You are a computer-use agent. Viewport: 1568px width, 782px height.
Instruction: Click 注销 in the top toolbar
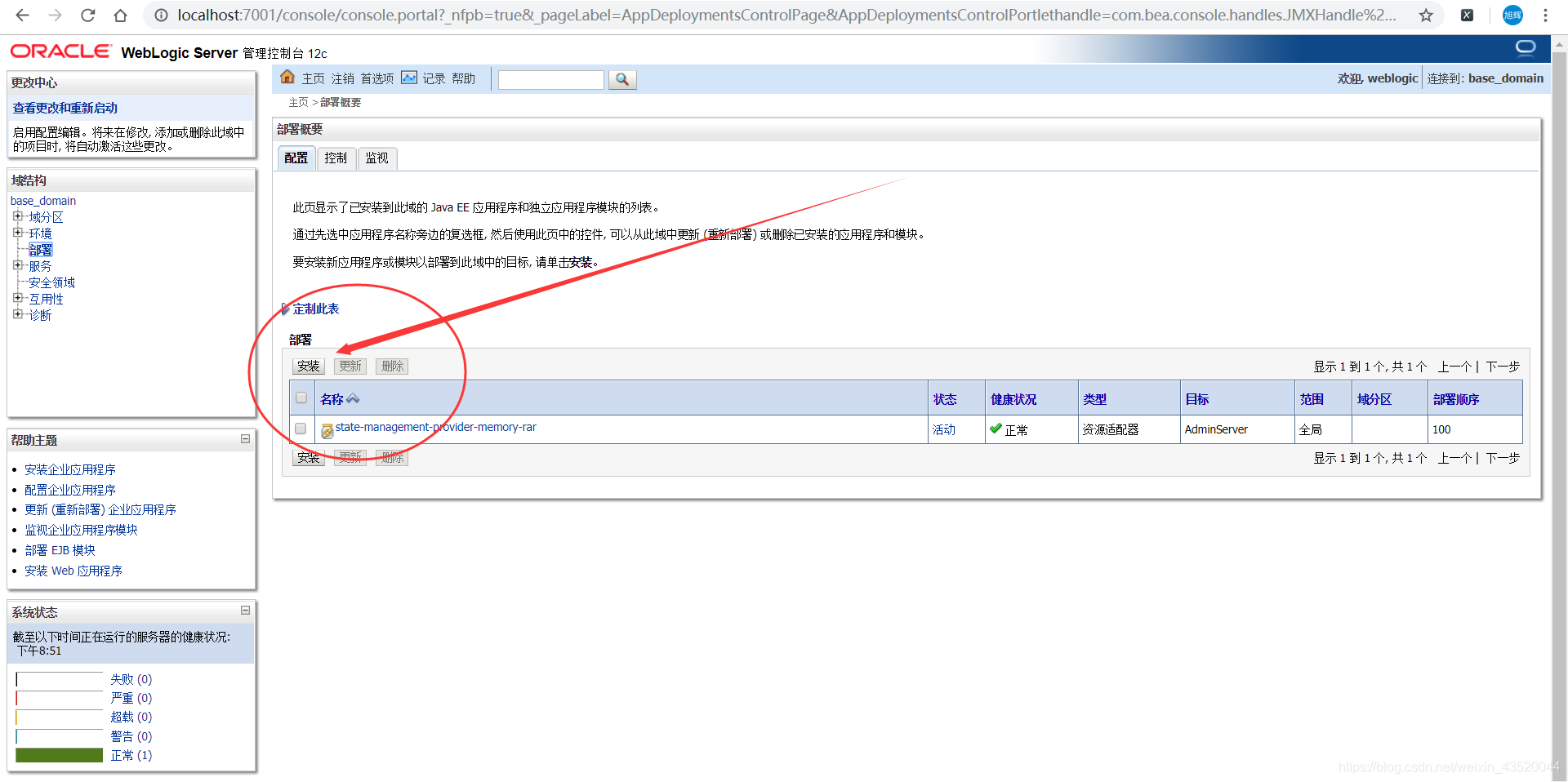[x=343, y=78]
